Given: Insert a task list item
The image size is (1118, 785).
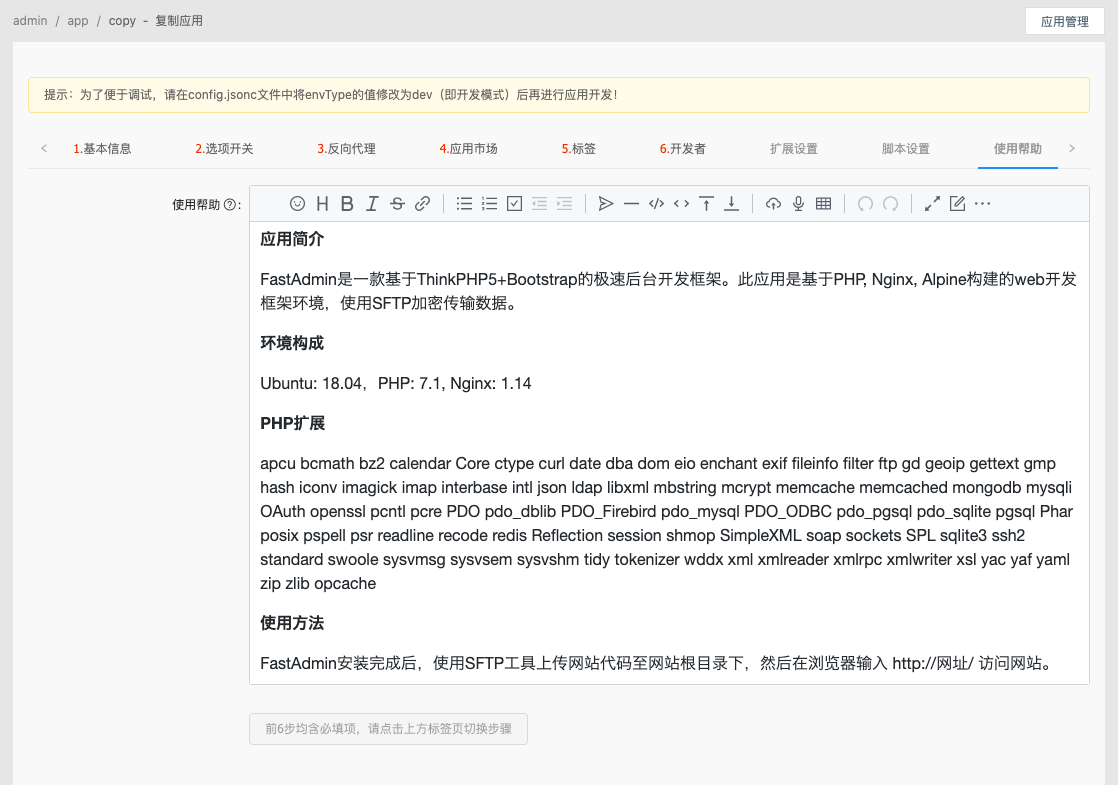Looking at the screenshot, I should coord(514,203).
